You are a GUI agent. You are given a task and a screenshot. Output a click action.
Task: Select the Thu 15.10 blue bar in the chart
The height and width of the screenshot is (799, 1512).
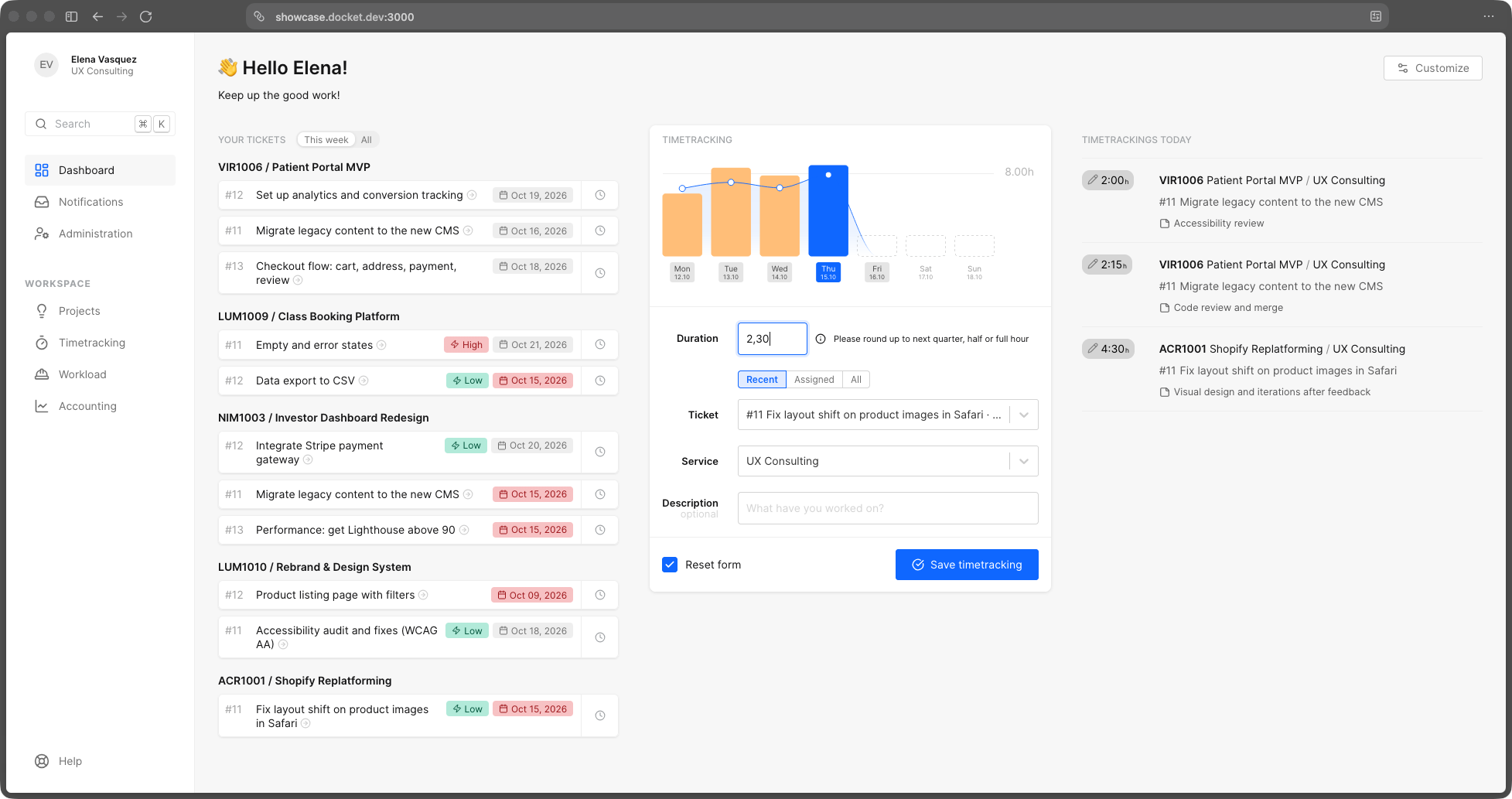click(x=828, y=210)
